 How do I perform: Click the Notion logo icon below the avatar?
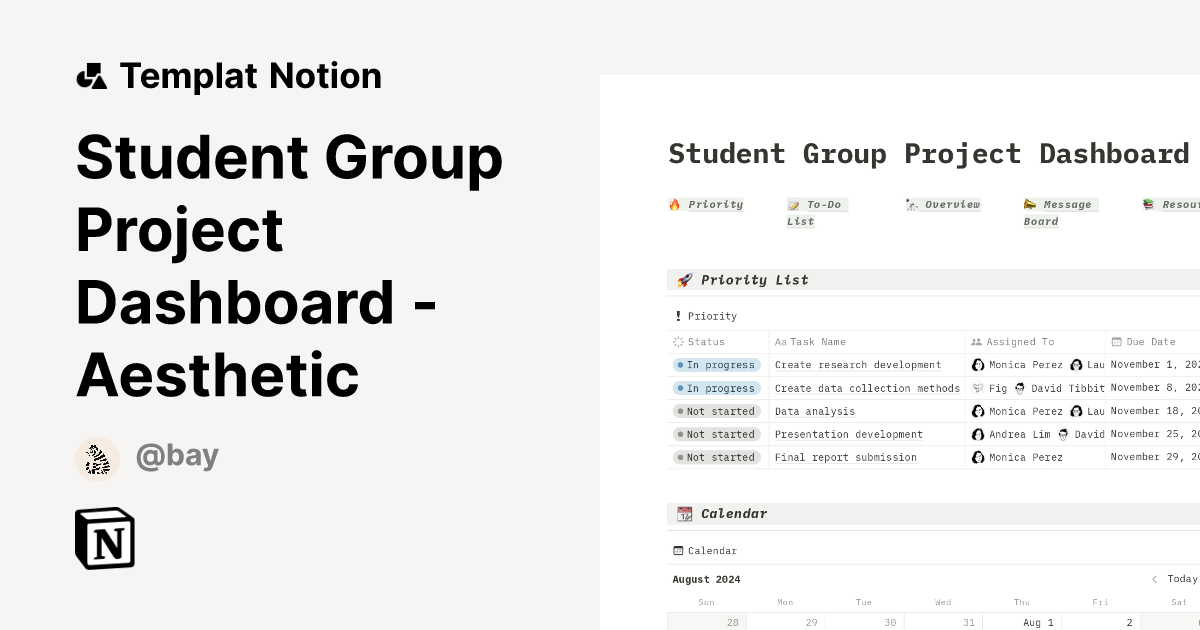[104, 538]
